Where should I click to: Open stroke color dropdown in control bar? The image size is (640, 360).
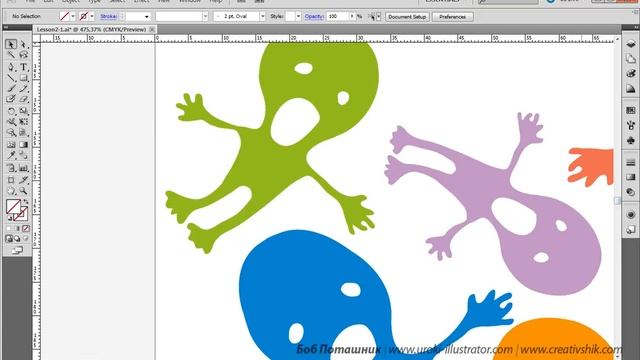click(x=92, y=16)
